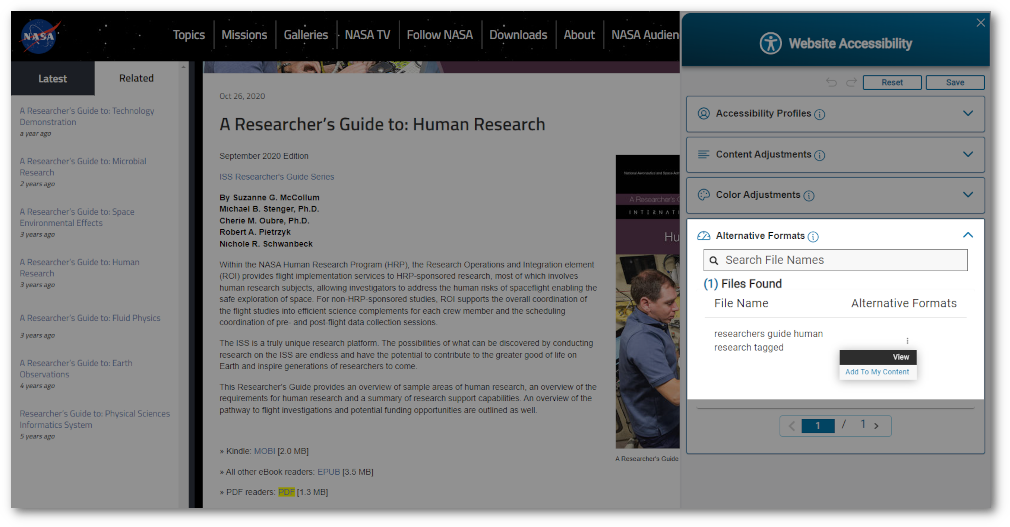The width and height of the screenshot is (1010, 527).
Task: Click the Content Adjustments lines icon
Action: (703, 155)
